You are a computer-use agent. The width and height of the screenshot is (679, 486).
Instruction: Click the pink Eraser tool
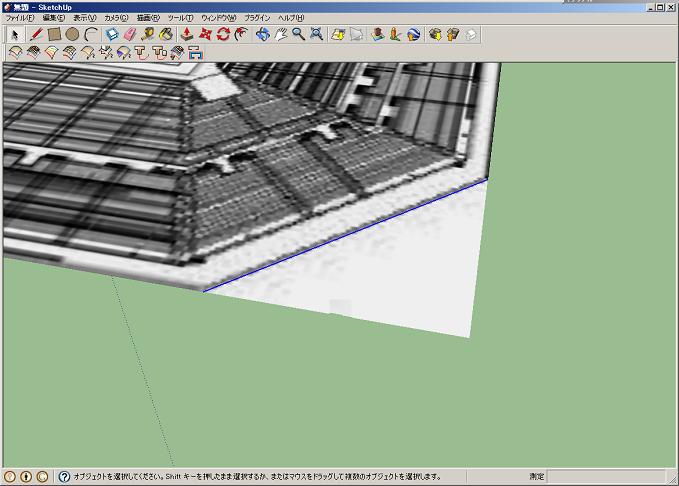[129, 34]
